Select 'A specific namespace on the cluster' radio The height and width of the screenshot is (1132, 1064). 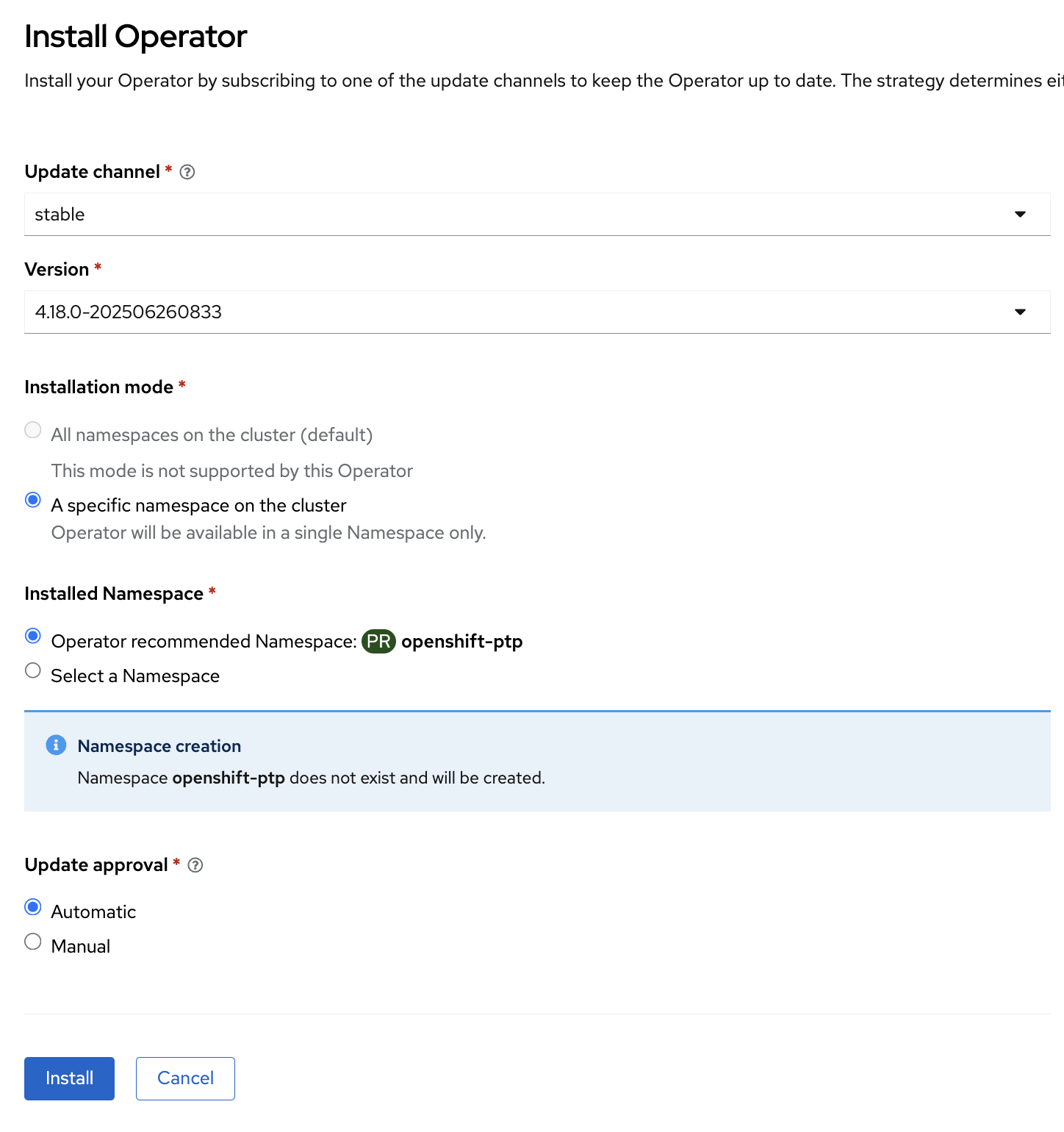pyautogui.click(x=33, y=500)
